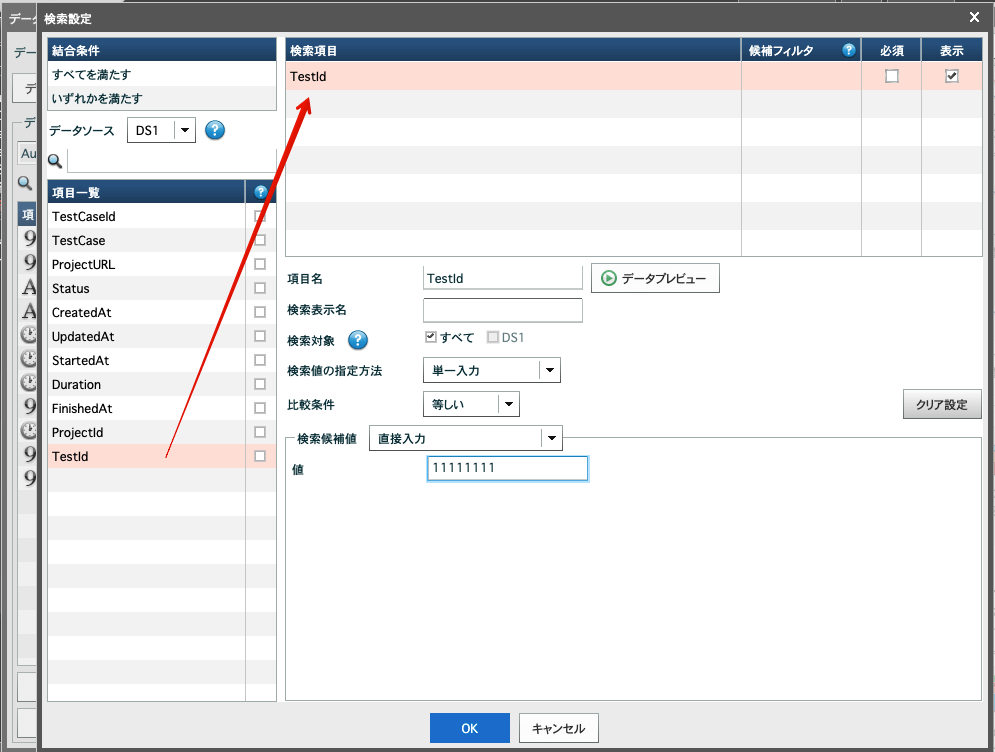
Task: Tick the checkbox for Status
Action: pyautogui.click(x=260, y=288)
